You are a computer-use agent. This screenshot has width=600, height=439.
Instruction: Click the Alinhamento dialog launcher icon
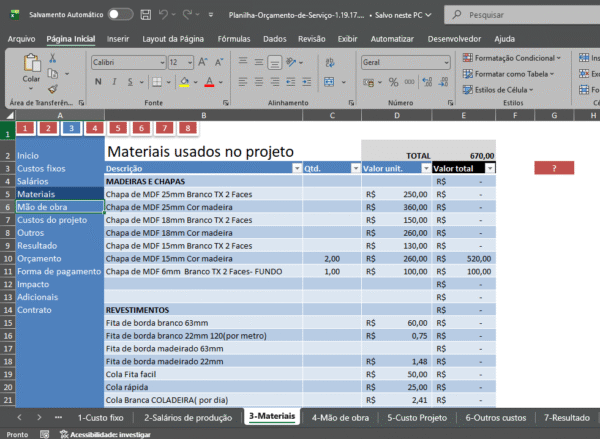click(351, 103)
